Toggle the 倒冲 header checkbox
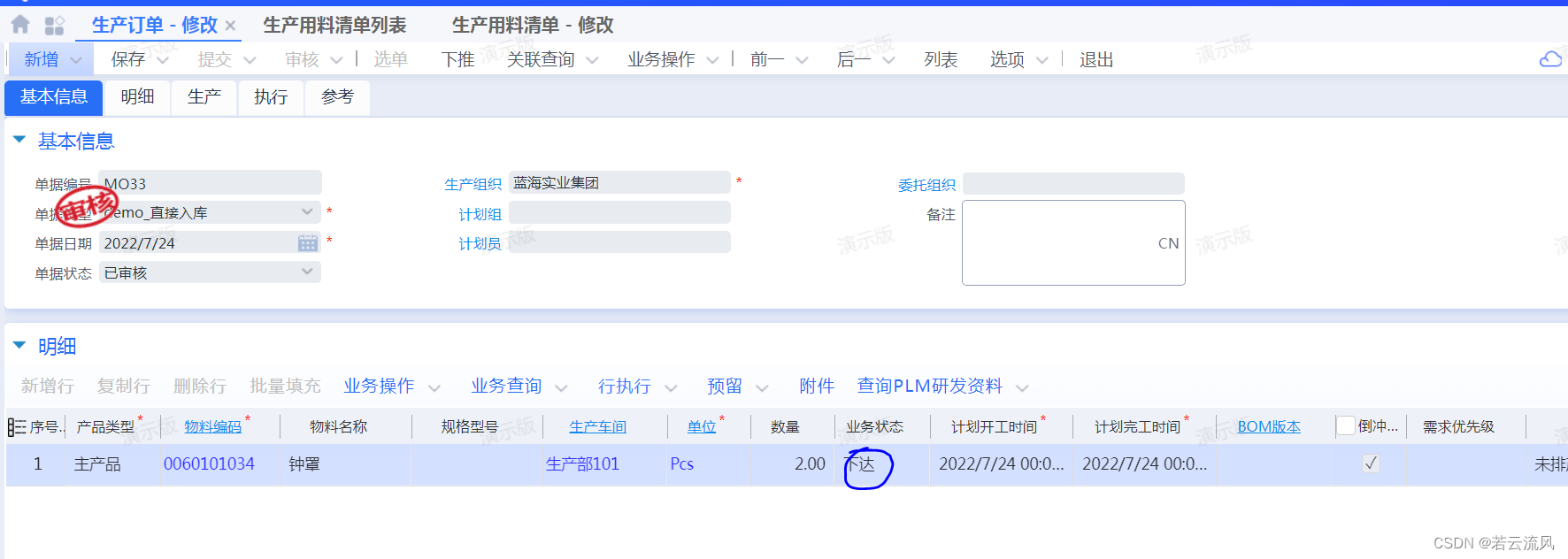Image resolution: width=1568 pixels, height=559 pixels. click(x=1346, y=426)
